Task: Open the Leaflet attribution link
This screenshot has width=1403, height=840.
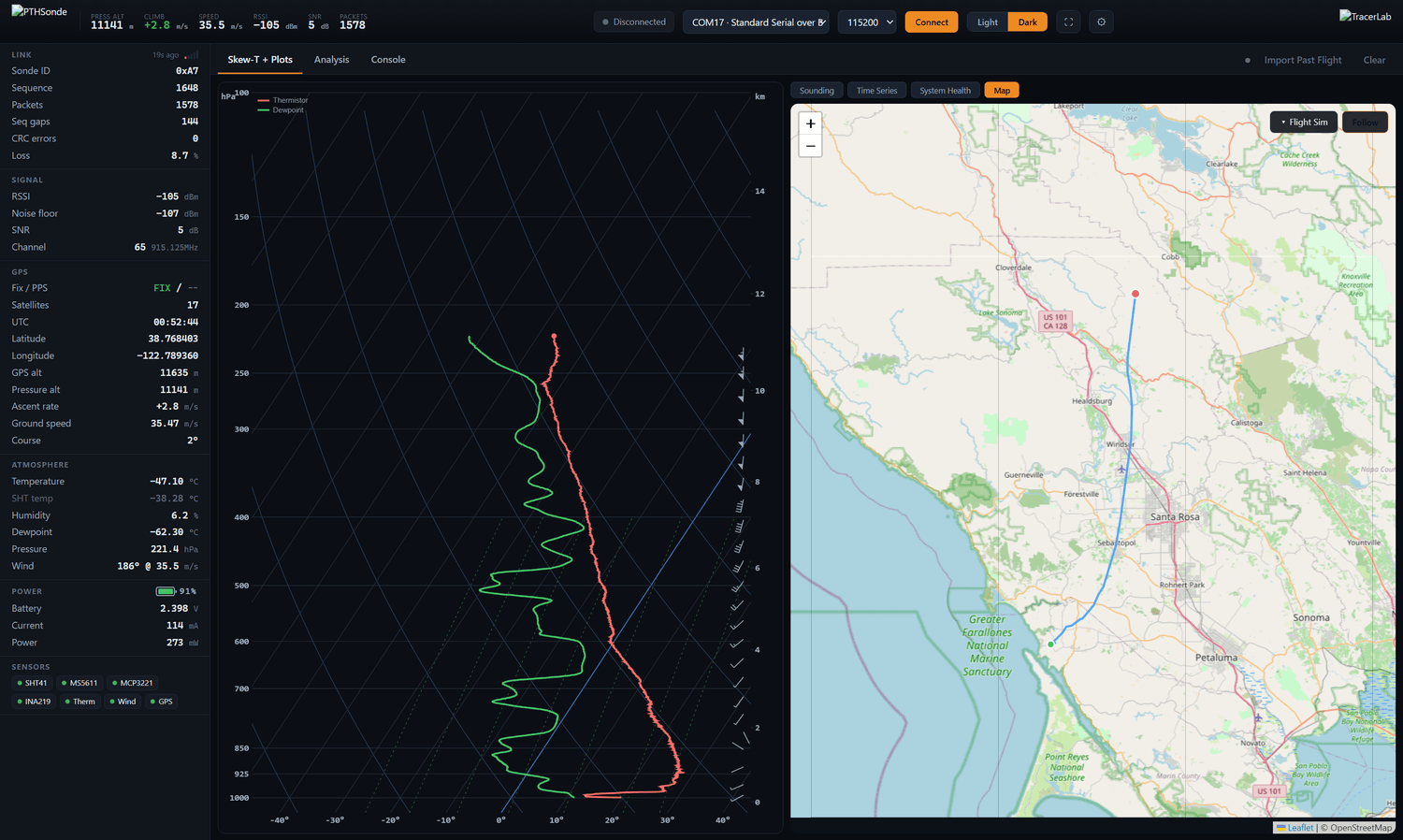Action: click(1295, 827)
